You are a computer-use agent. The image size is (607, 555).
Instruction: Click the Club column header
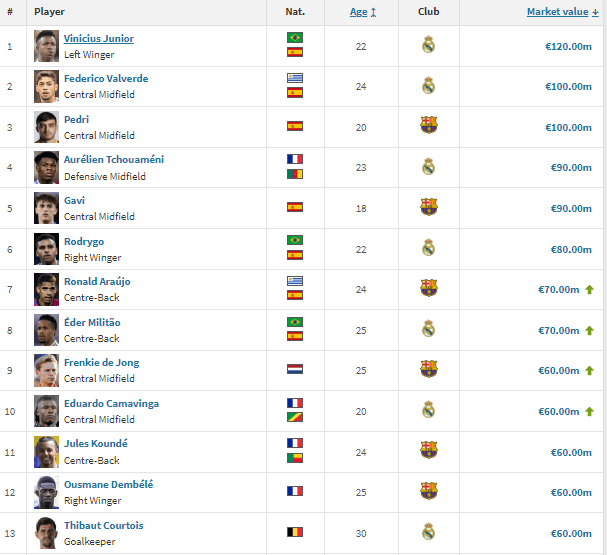pyautogui.click(x=429, y=12)
